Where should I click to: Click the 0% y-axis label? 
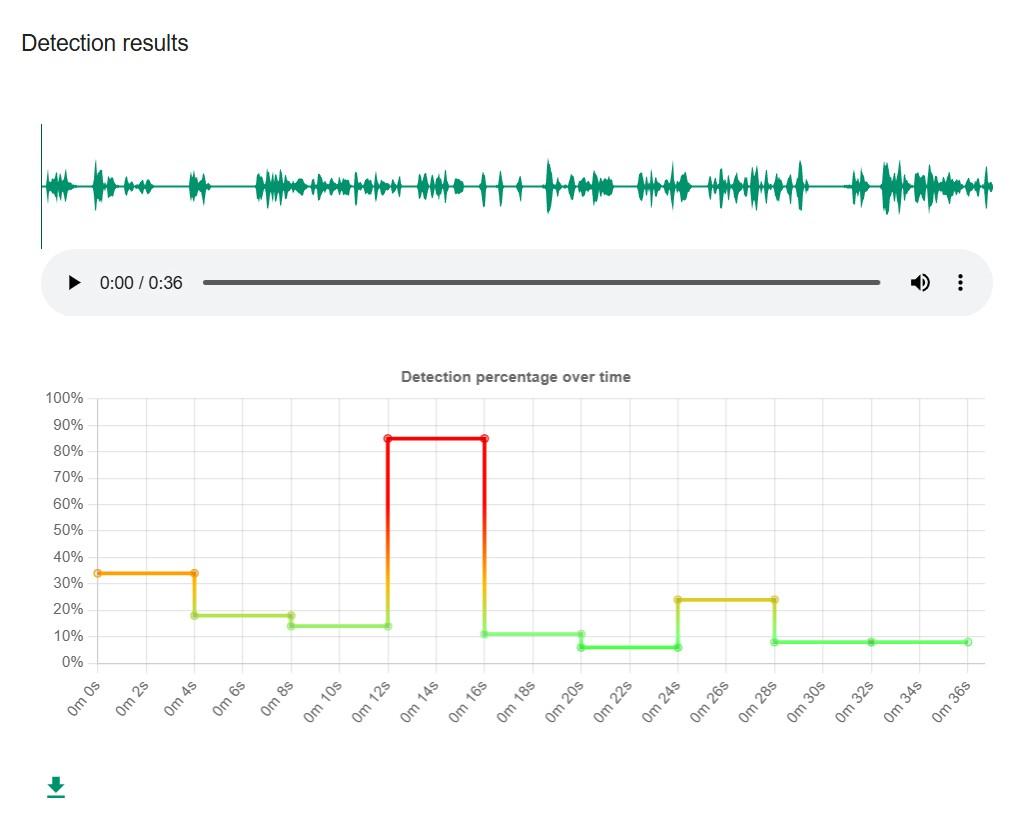[x=72, y=662]
